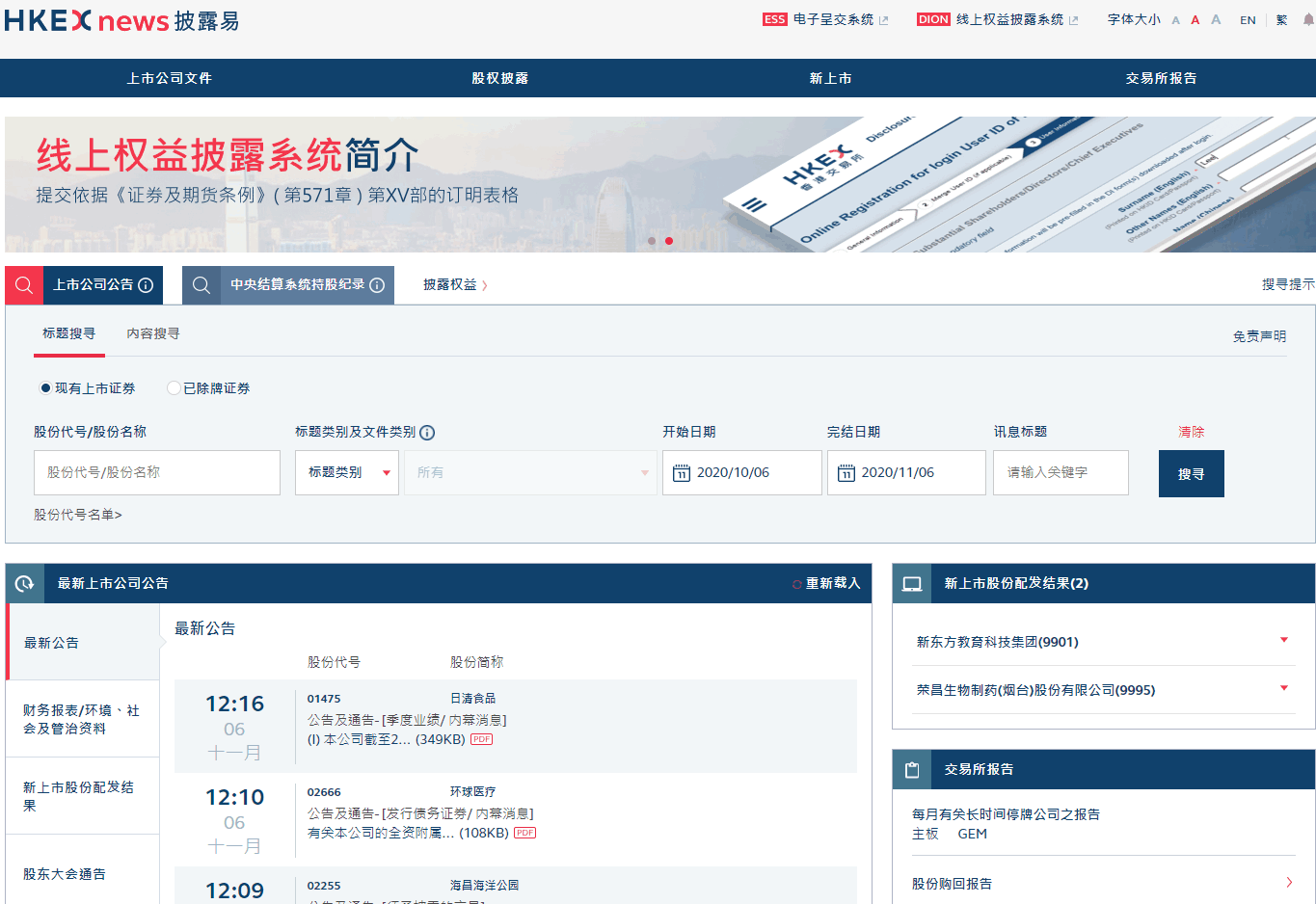Open 主板 prolonged suspension report
Screen dimensions: 1316x904
pos(926,834)
